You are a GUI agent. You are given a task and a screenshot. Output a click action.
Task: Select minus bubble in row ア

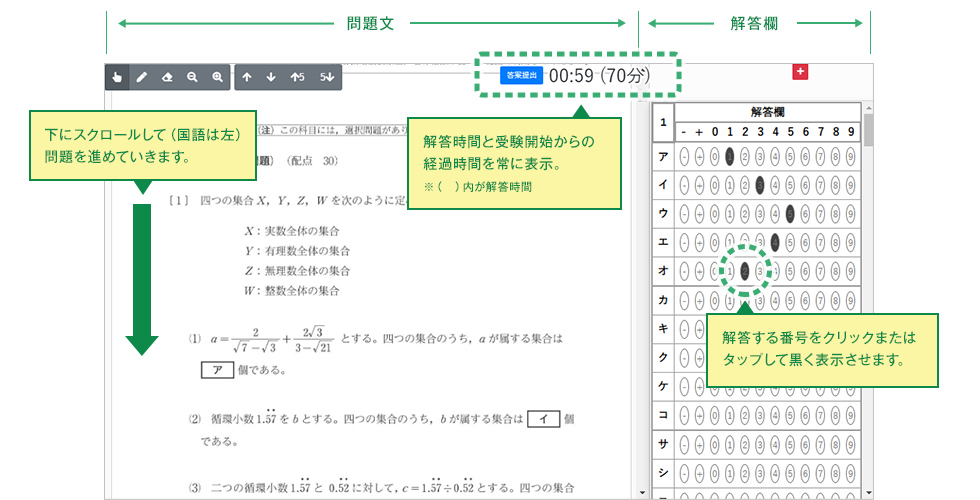[684, 156]
